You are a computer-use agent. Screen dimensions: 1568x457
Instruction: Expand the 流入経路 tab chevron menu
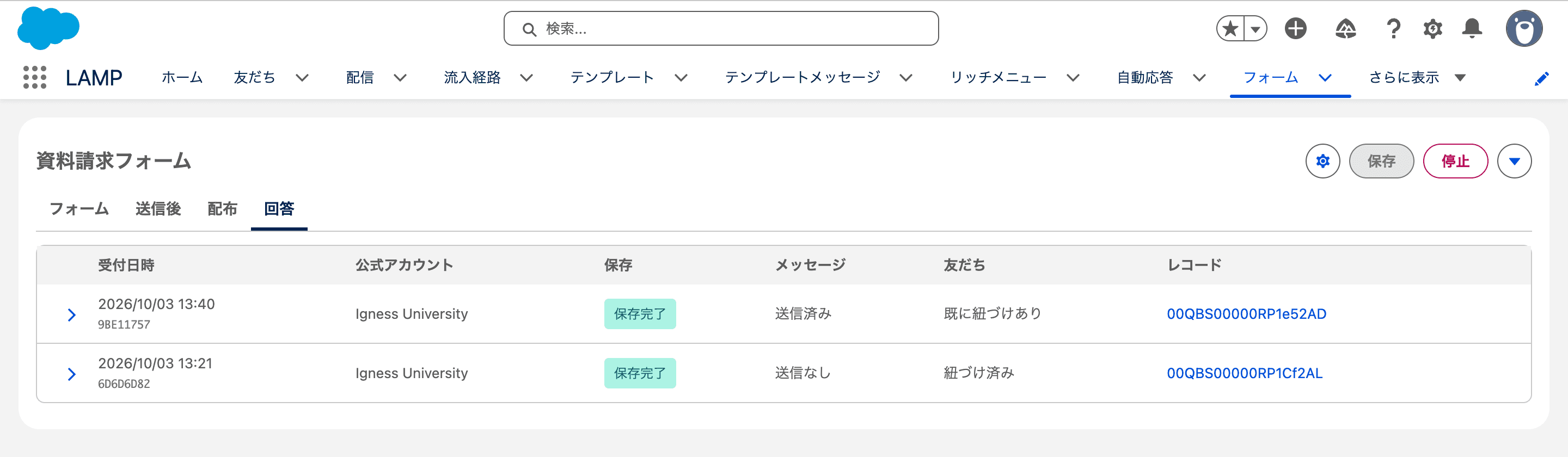pyautogui.click(x=526, y=78)
